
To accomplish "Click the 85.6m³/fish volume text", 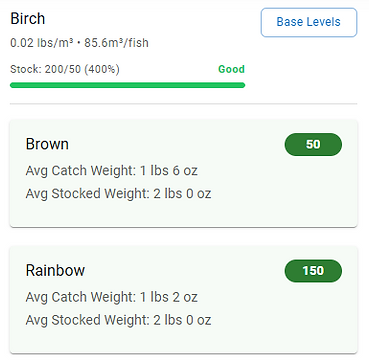I will pos(116,43).
